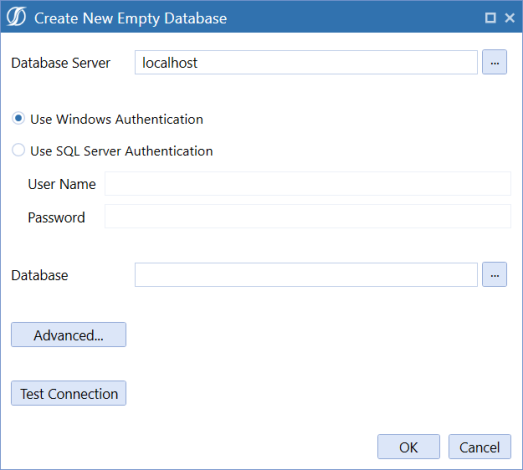Click into the Password field
Image resolution: width=523 pixels, height=470 pixels.
(308, 216)
